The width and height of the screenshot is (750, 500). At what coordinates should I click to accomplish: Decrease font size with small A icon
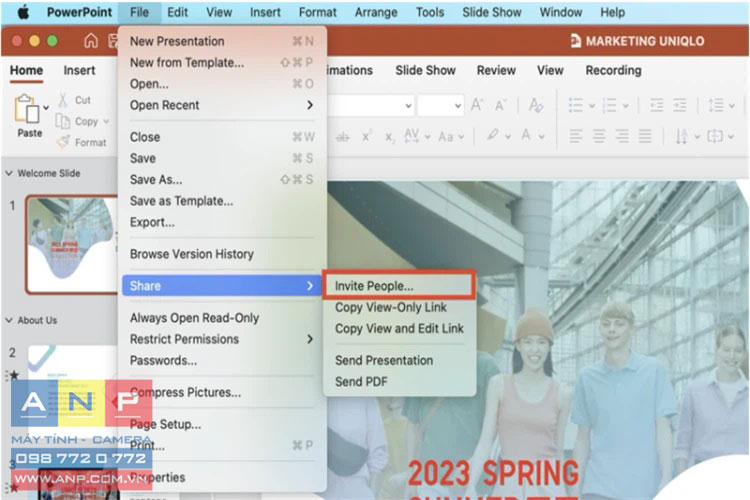[500, 105]
